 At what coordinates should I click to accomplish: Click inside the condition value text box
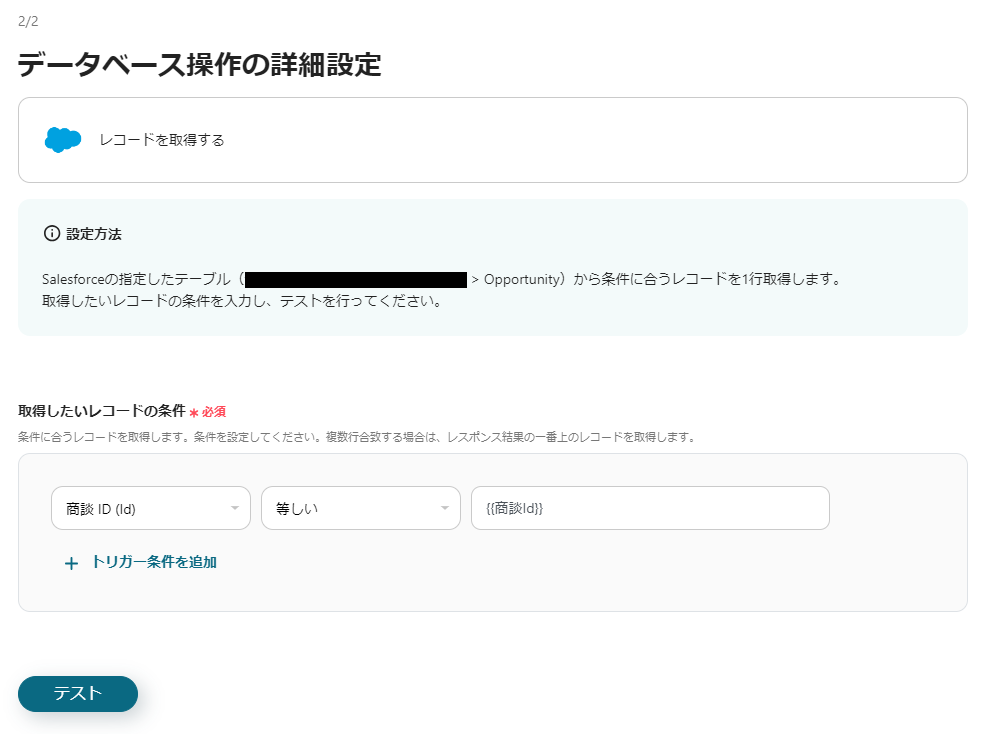650,508
